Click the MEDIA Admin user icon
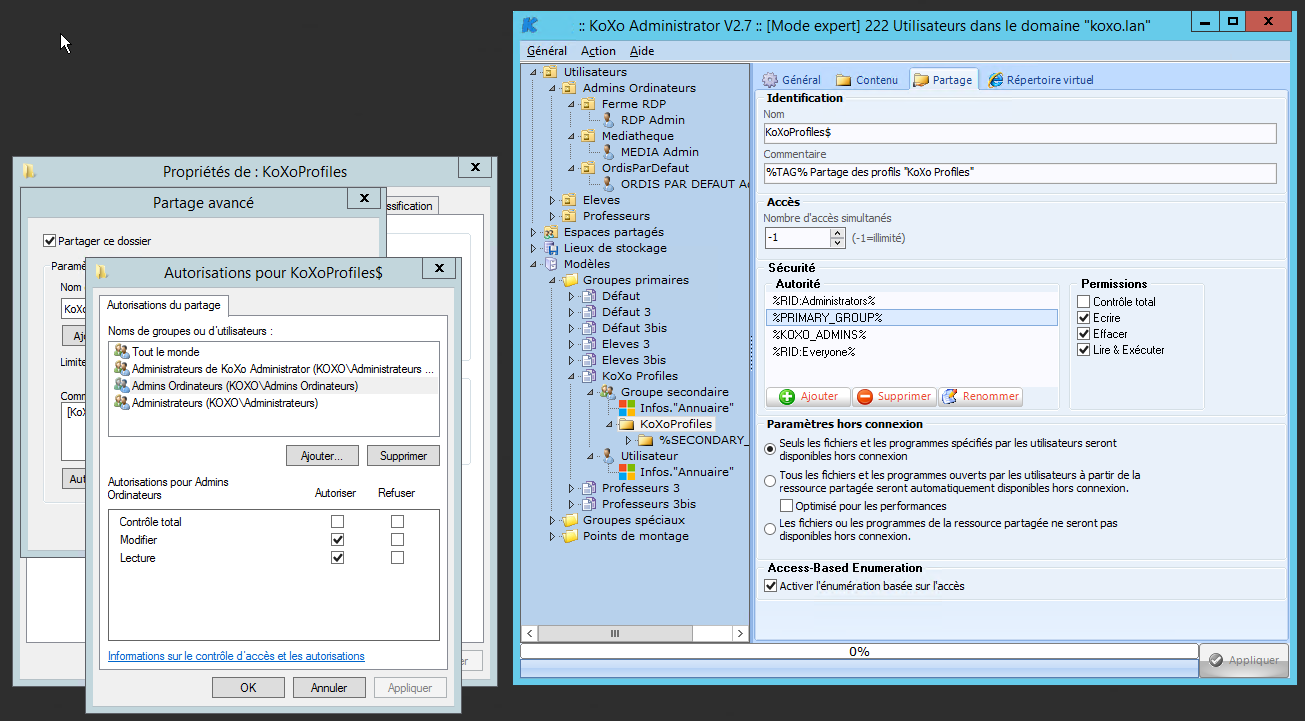This screenshot has height=721, width=1305. [x=608, y=152]
